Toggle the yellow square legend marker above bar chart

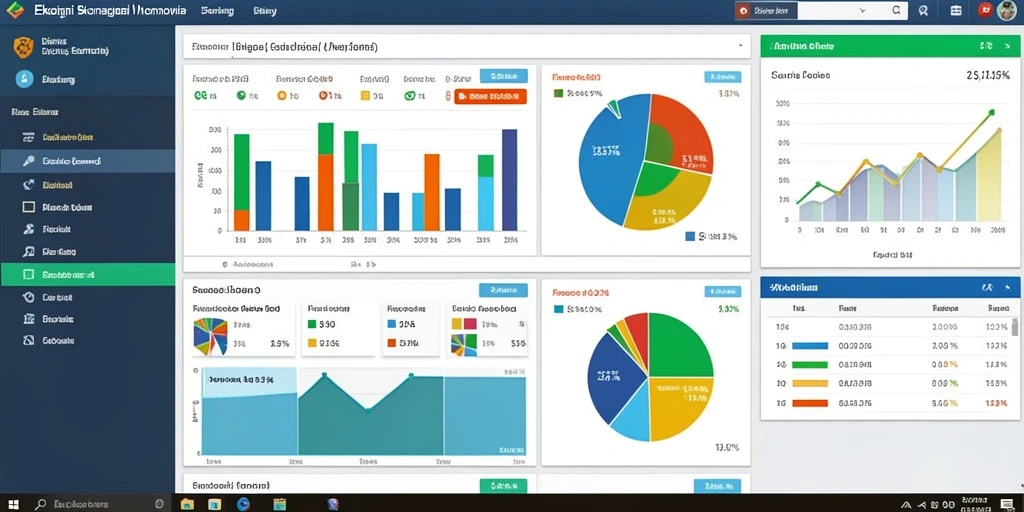pos(365,96)
